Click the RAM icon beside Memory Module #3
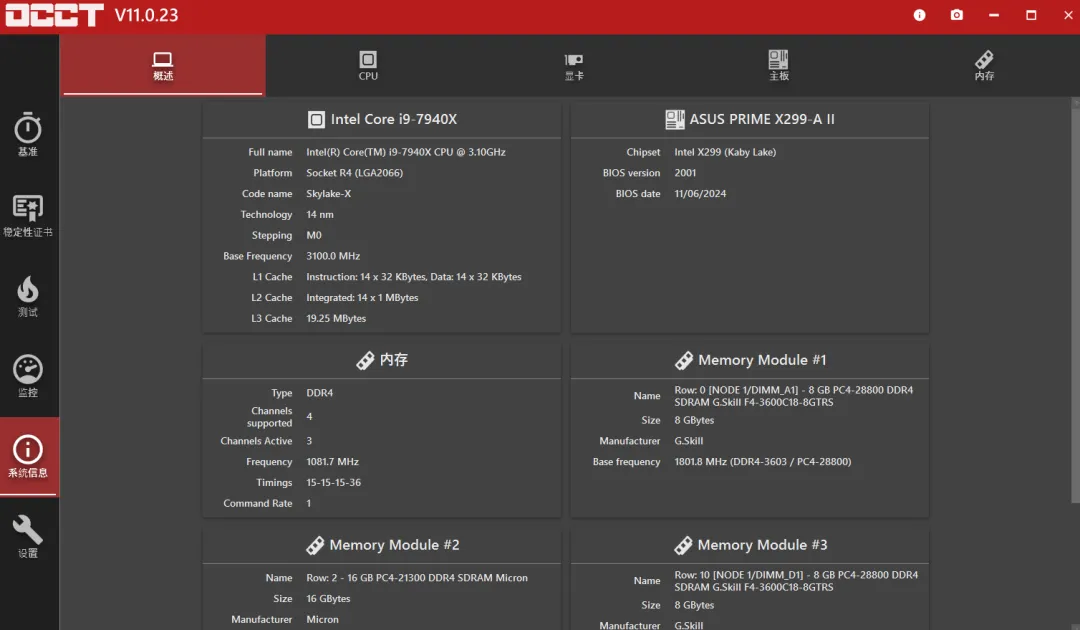The image size is (1080, 630). [x=683, y=545]
